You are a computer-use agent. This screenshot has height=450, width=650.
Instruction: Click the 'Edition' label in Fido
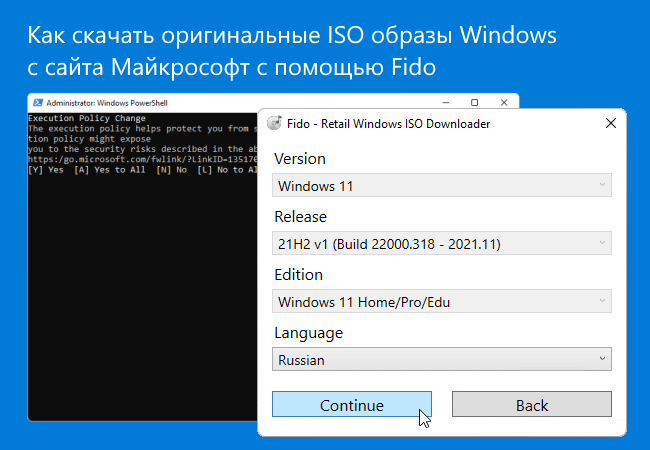point(298,275)
